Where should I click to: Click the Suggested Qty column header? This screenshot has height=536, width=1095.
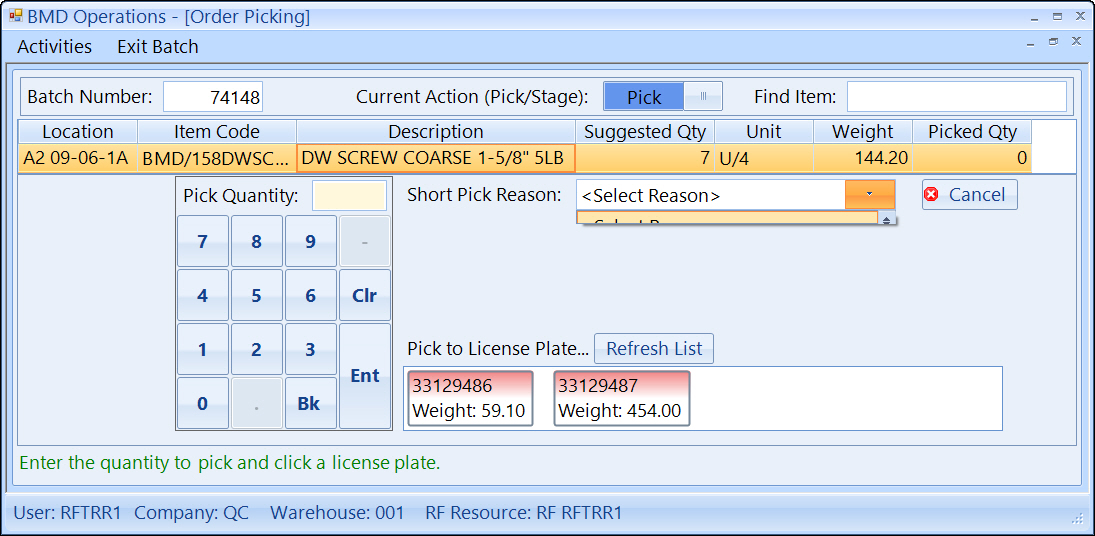pos(644,132)
